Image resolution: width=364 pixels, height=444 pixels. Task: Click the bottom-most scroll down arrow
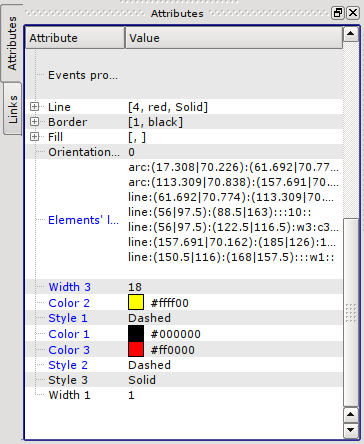click(x=351, y=430)
